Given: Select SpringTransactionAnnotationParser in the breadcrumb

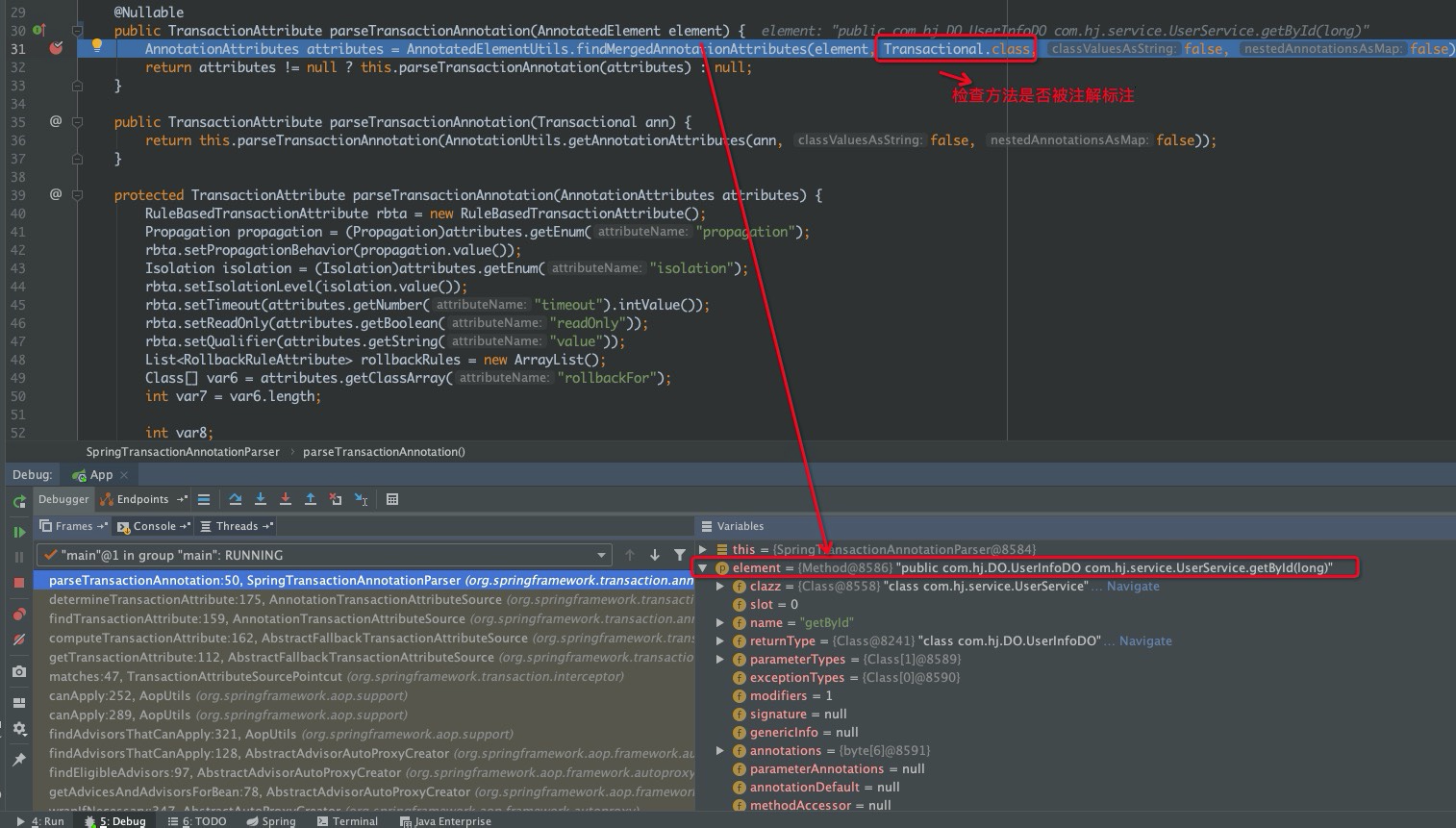Looking at the screenshot, I should click(183, 451).
